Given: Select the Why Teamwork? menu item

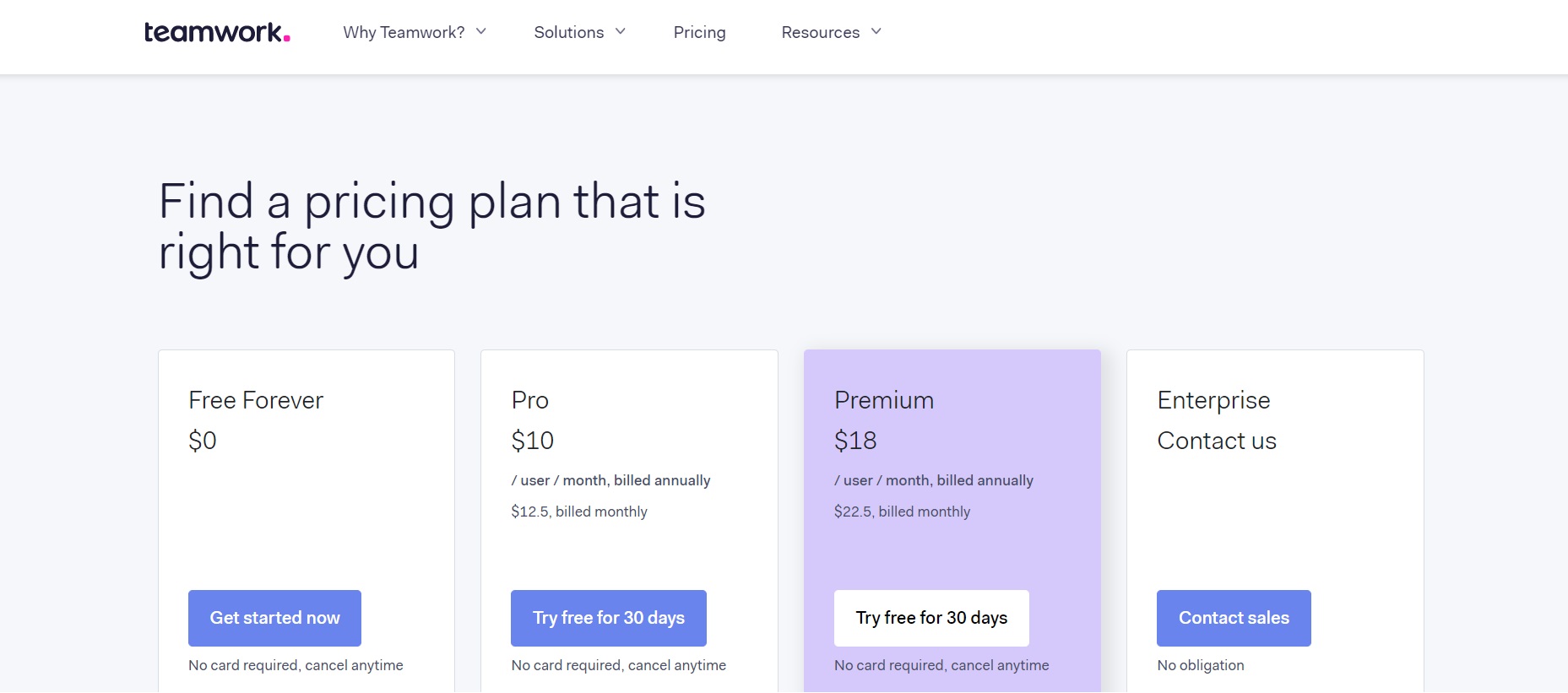Looking at the screenshot, I should (x=404, y=32).
